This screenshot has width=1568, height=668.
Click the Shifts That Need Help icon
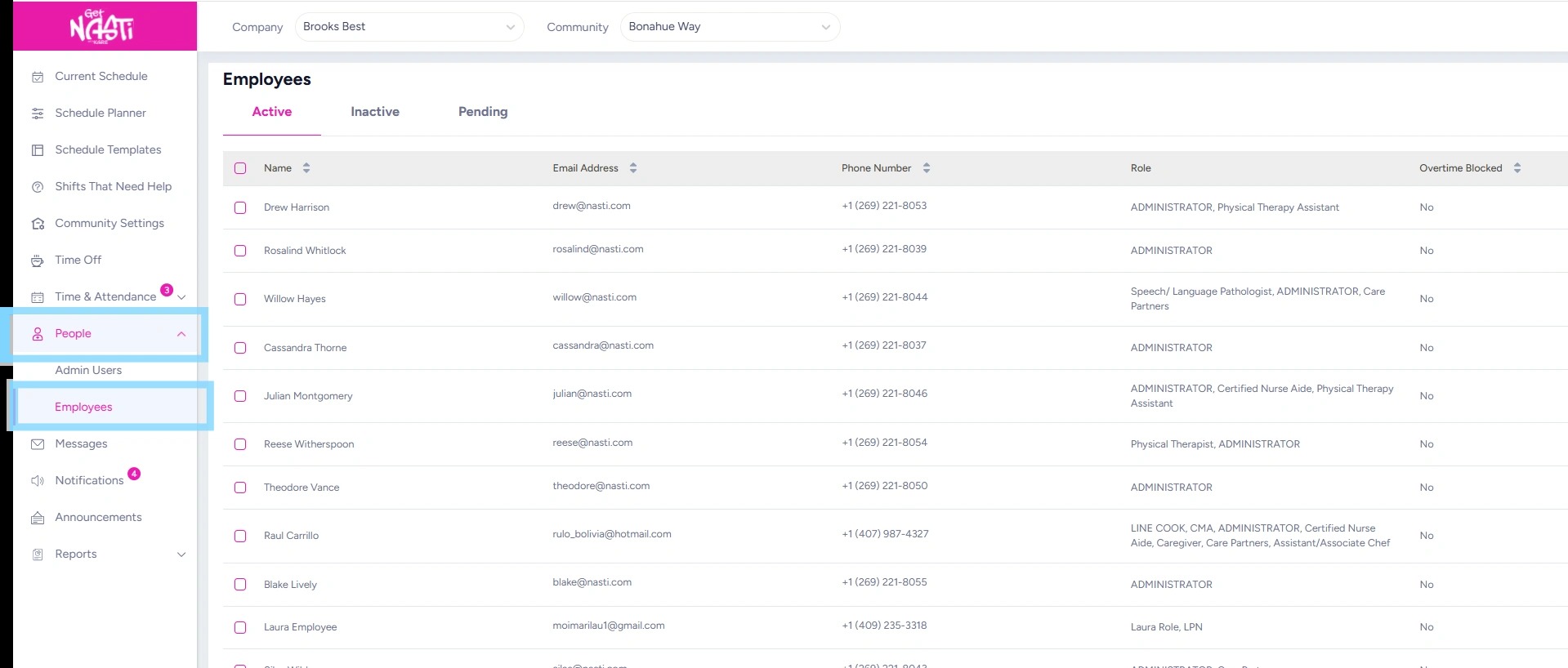coord(38,187)
